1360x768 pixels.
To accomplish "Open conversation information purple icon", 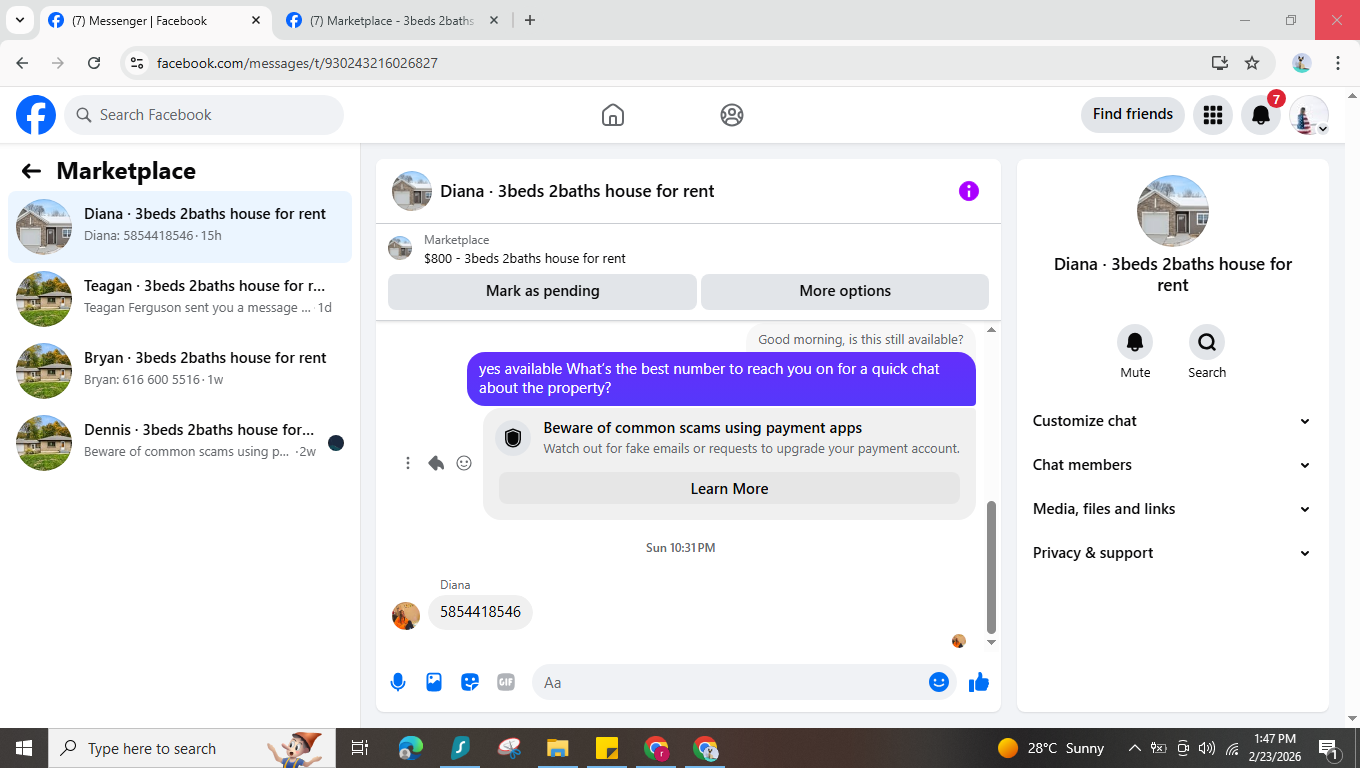I will tap(969, 191).
